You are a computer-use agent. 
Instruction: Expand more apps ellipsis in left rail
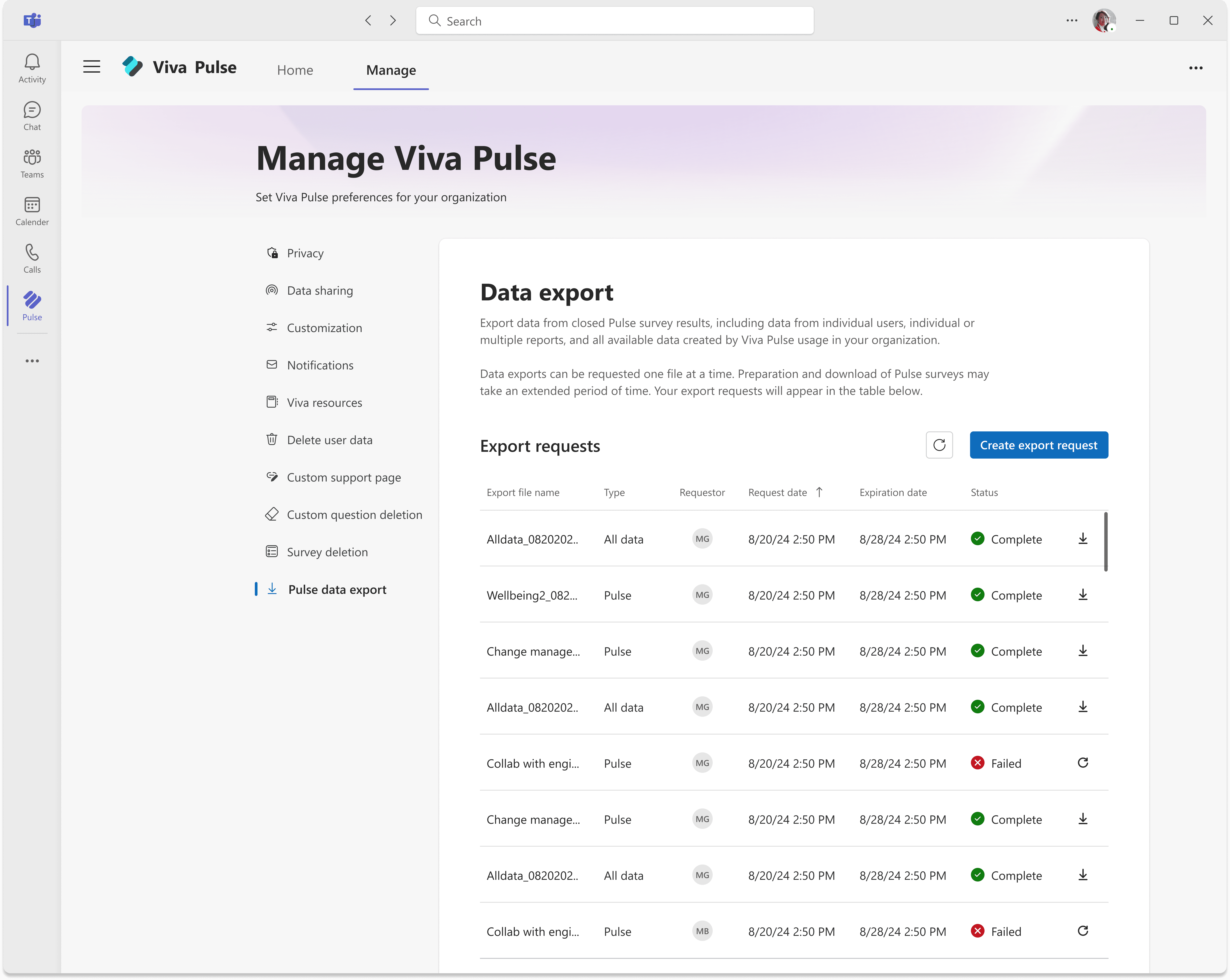[x=32, y=360]
